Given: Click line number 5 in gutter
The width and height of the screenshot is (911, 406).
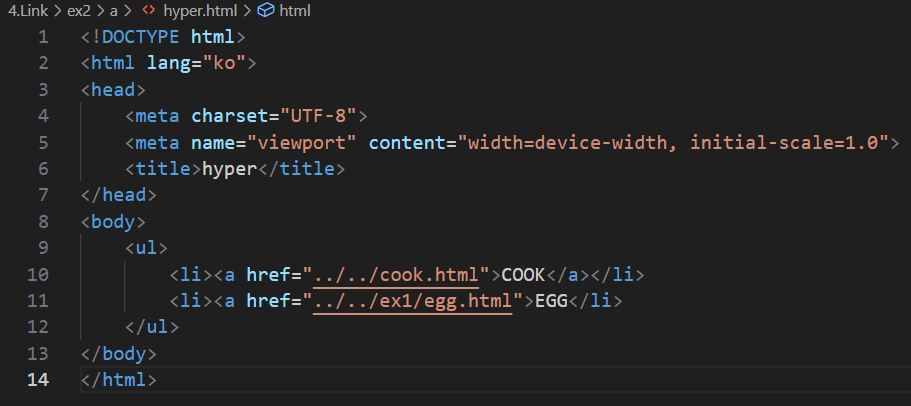Looking at the screenshot, I should [x=44, y=142].
